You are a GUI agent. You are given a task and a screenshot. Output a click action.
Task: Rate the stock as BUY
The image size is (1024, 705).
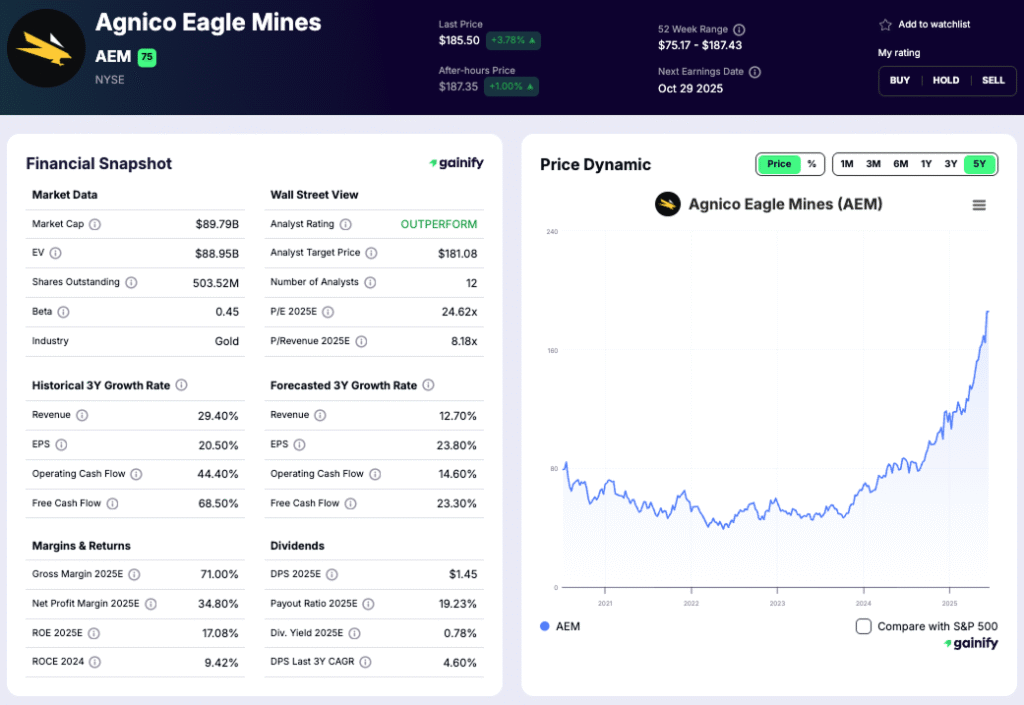[899, 80]
